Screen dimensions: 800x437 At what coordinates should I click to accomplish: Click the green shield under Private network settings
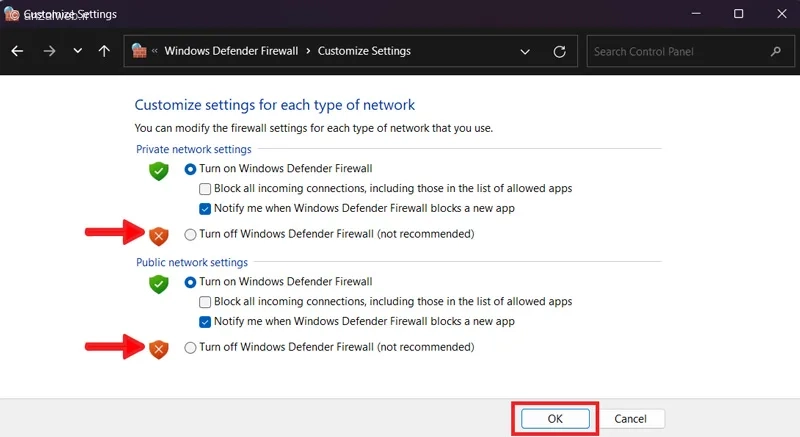158,171
